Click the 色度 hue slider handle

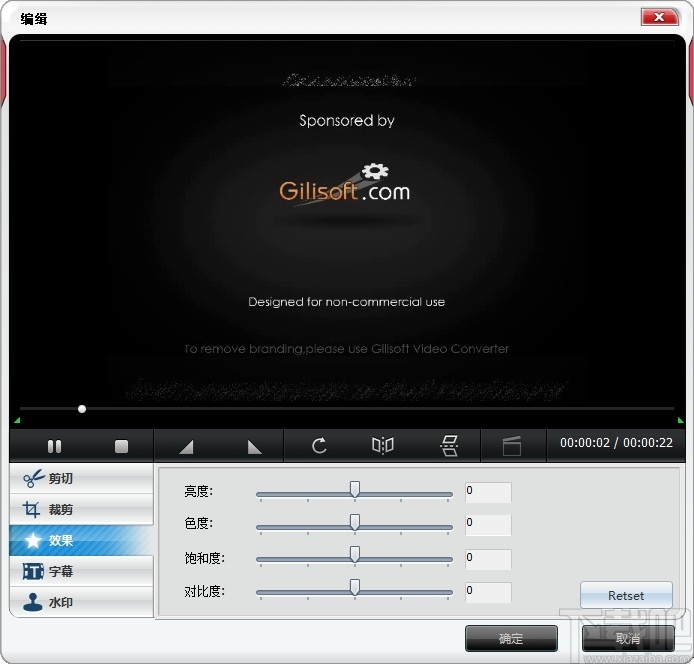click(355, 522)
